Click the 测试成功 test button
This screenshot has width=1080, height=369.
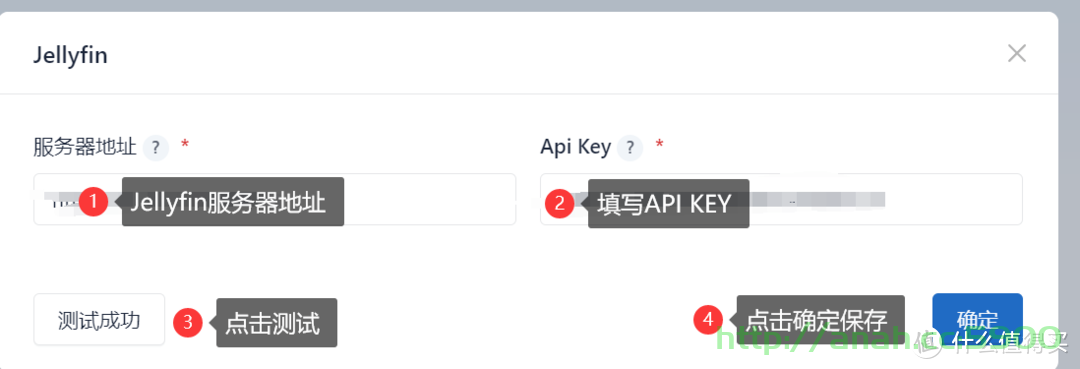[x=99, y=319]
